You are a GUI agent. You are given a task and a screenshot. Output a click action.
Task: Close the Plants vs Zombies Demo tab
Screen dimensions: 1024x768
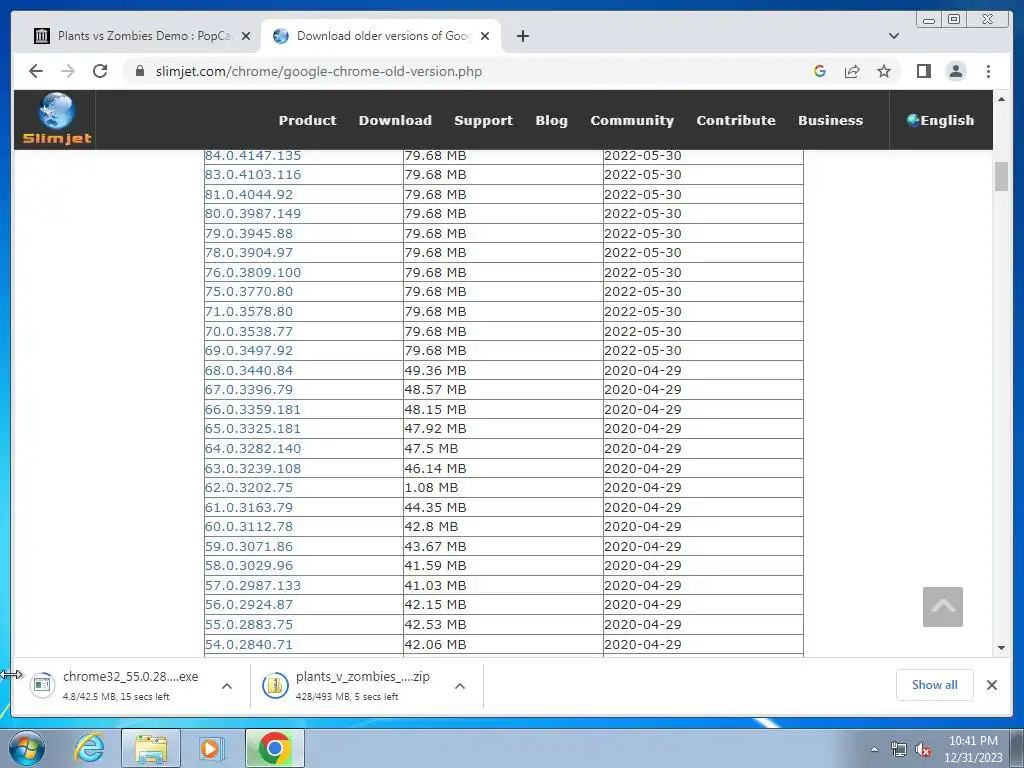tap(246, 36)
